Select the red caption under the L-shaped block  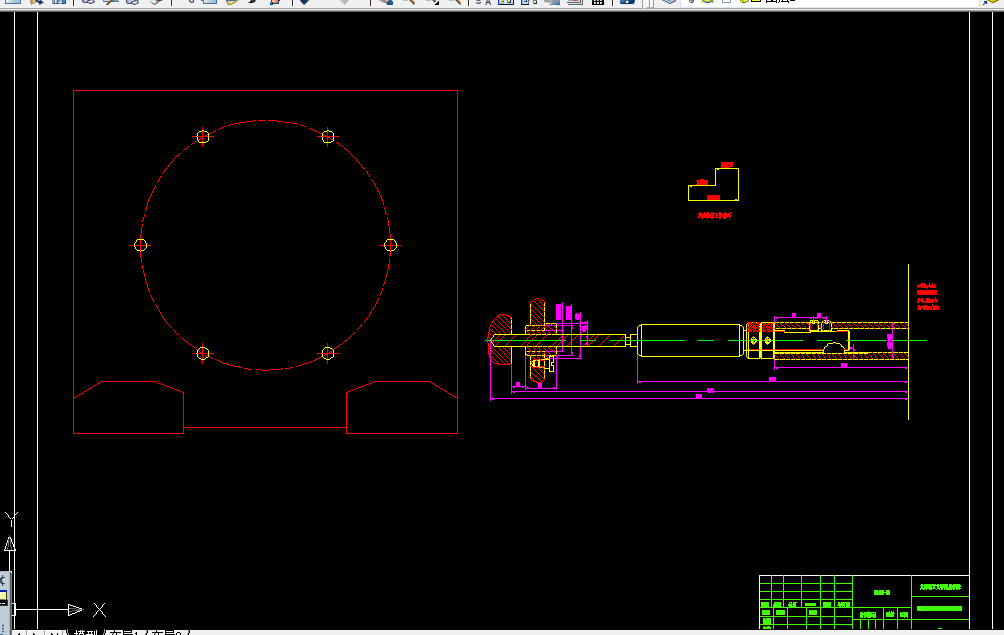click(714, 216)
